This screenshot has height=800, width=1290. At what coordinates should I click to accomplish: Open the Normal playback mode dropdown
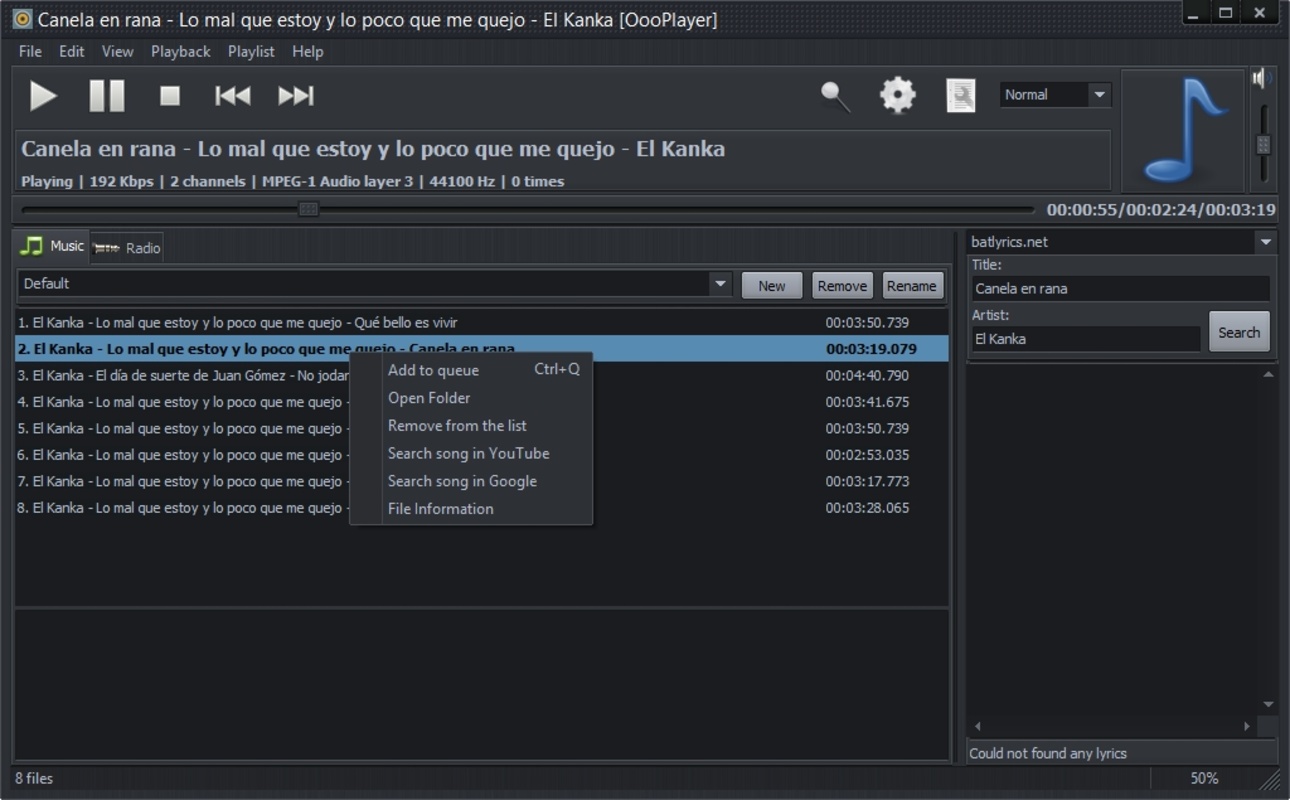(1056, 95)
